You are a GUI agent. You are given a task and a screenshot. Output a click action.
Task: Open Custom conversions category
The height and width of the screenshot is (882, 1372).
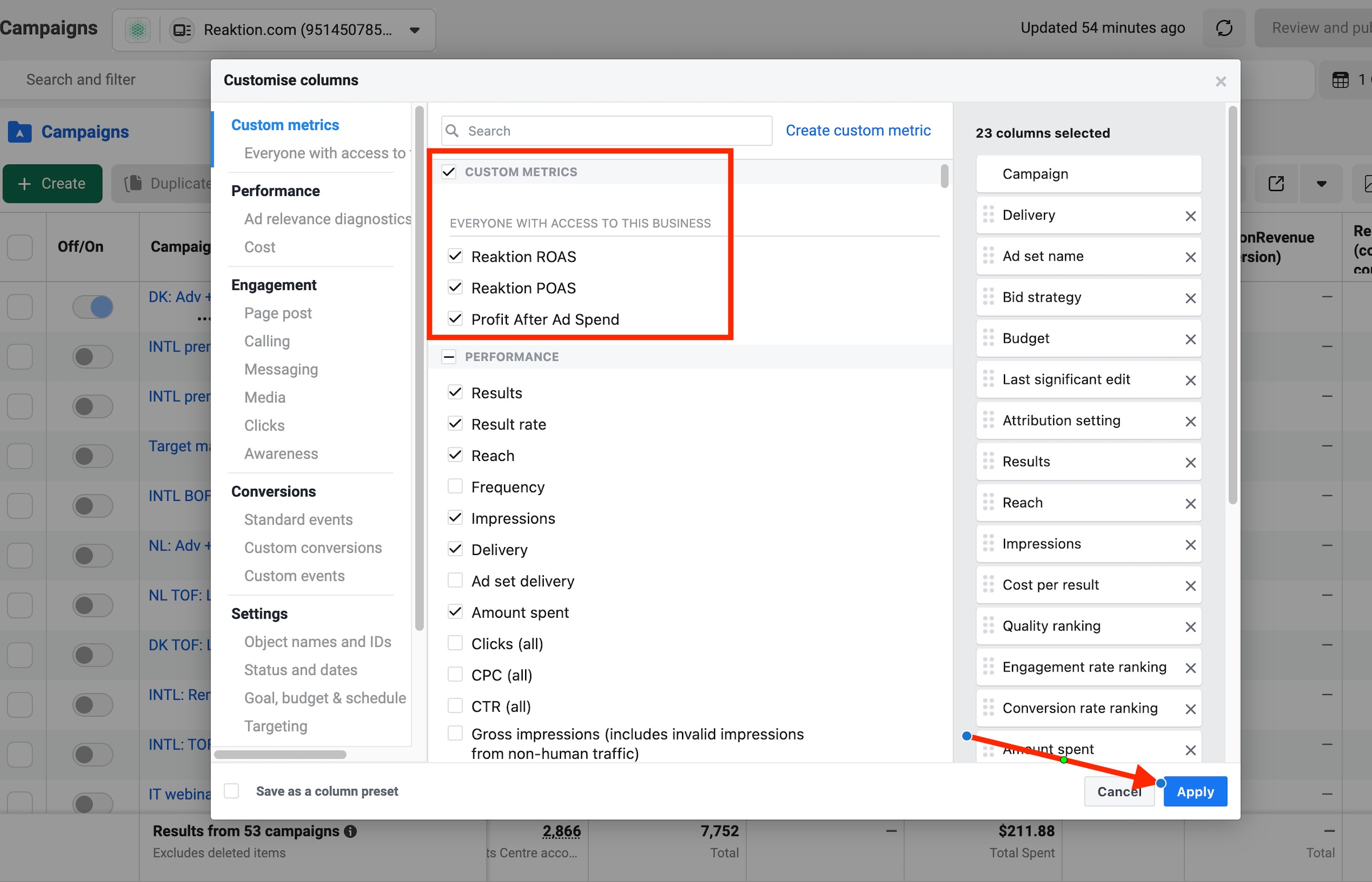point(313,548)
